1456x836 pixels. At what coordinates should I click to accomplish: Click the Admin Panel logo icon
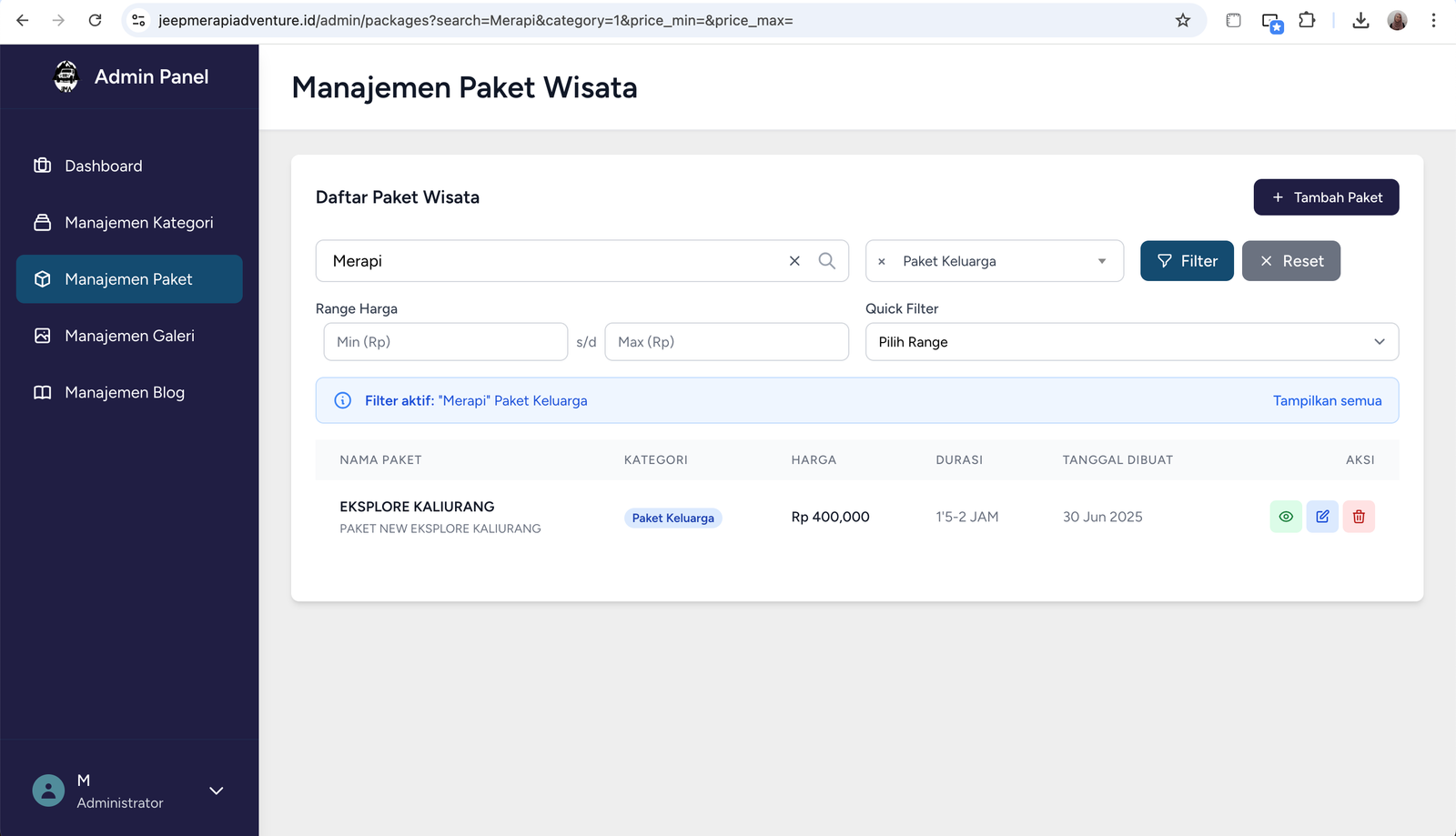coord(66,76)
